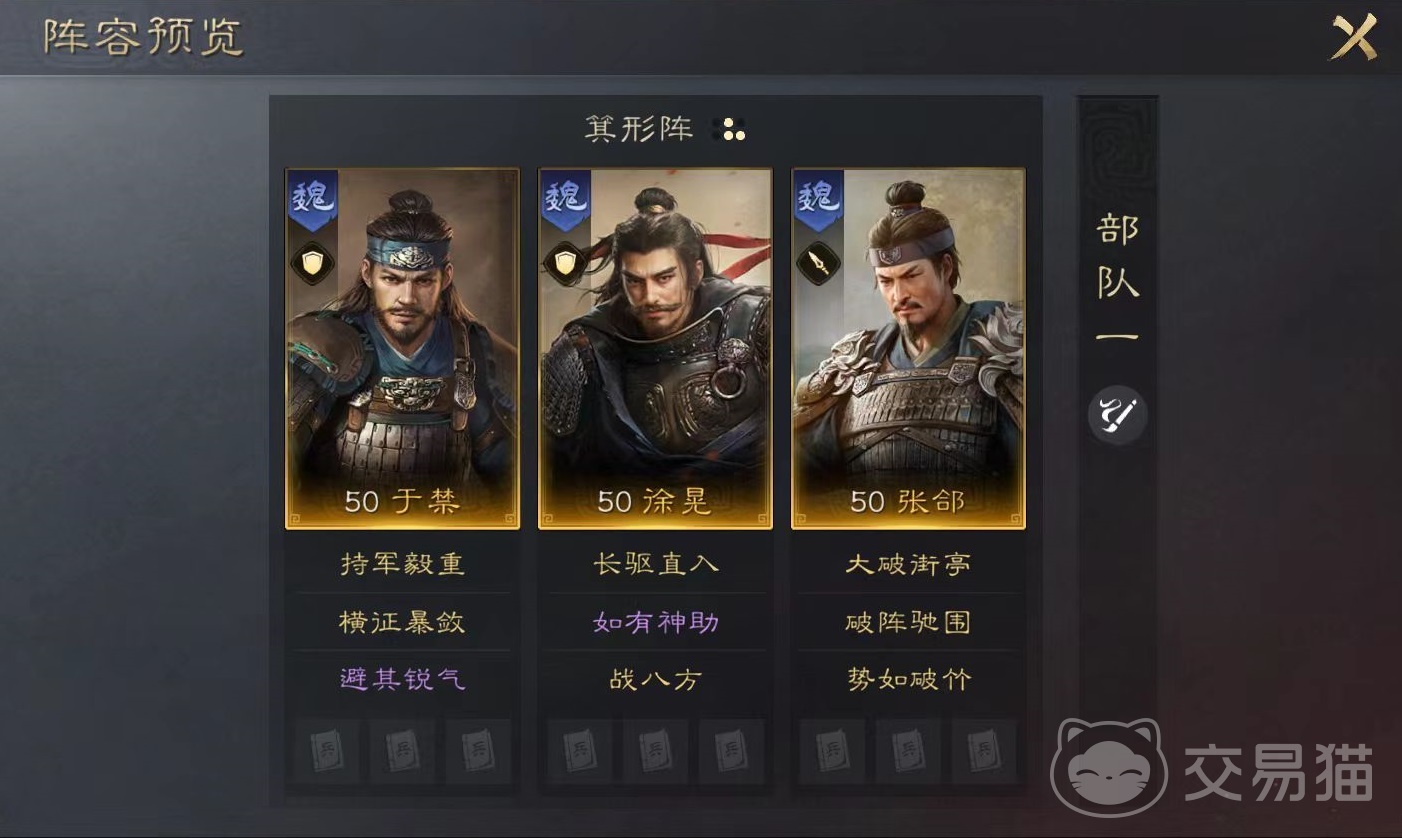View the 大破街亭 skill

[908, 564]
